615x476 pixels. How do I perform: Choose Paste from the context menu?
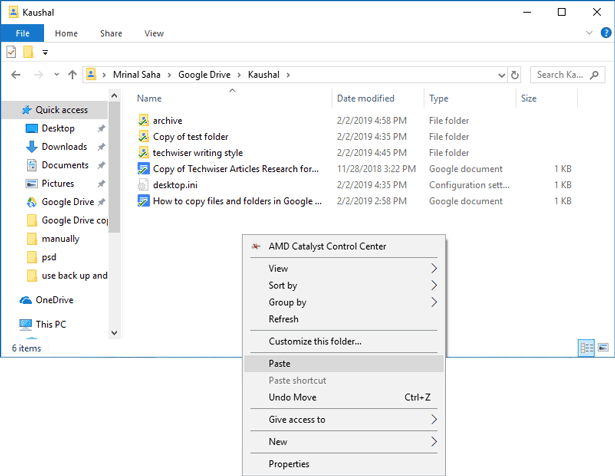(x=344, y=363)
